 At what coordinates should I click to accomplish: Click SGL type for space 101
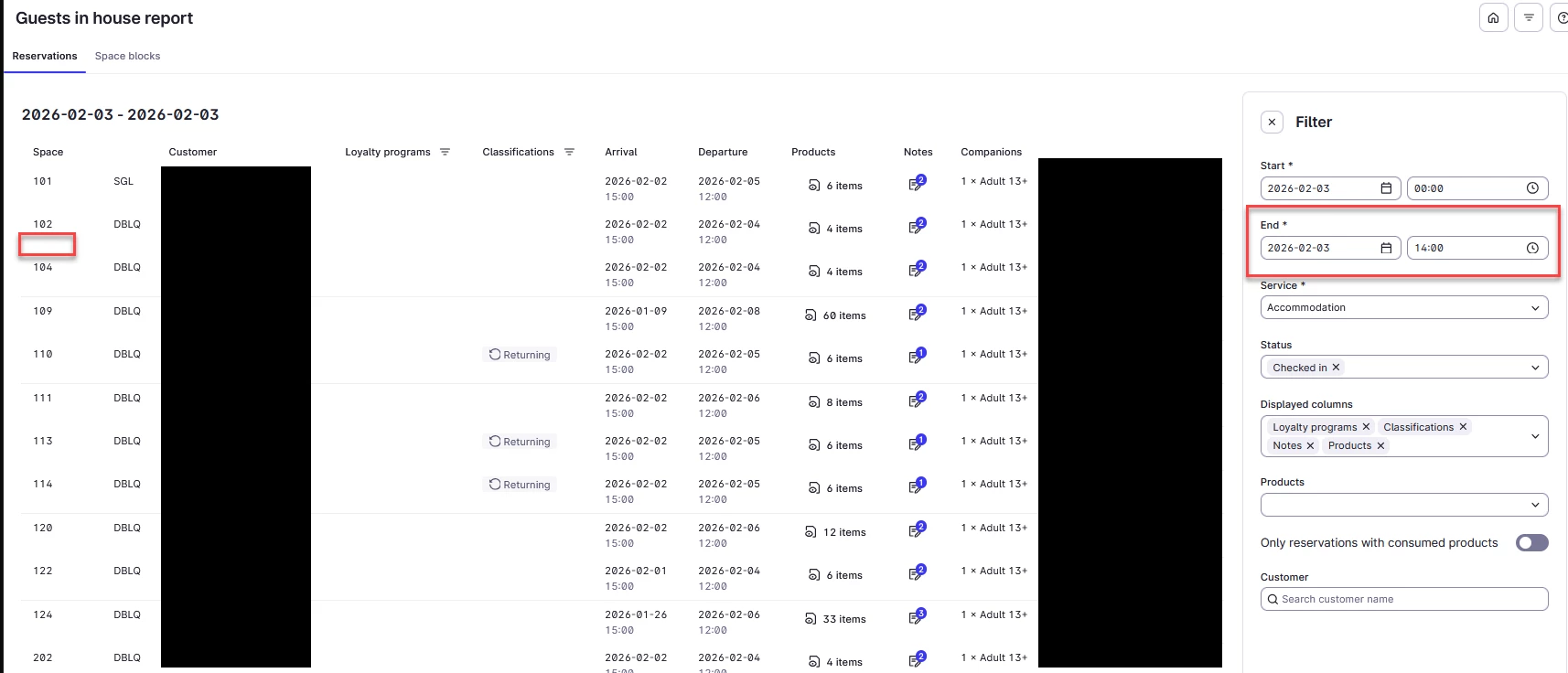(x=124, y=181)
